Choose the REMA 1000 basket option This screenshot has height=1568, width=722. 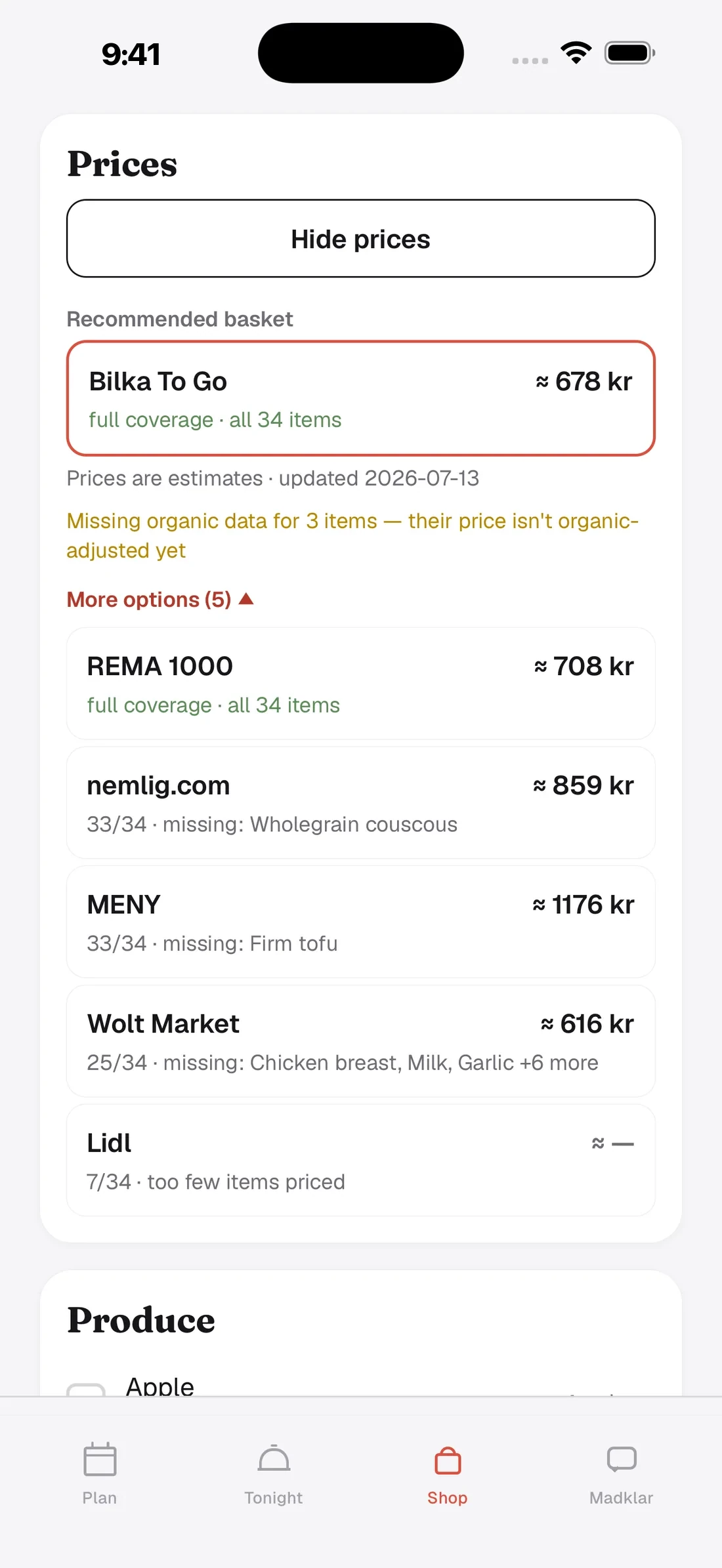pyautogui.click(x=361, y=684)
